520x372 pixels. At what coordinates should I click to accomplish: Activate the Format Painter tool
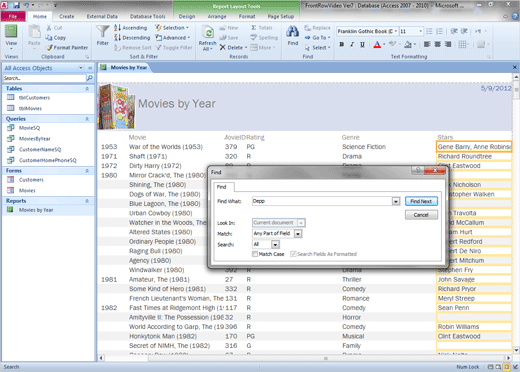click(67, 48)
